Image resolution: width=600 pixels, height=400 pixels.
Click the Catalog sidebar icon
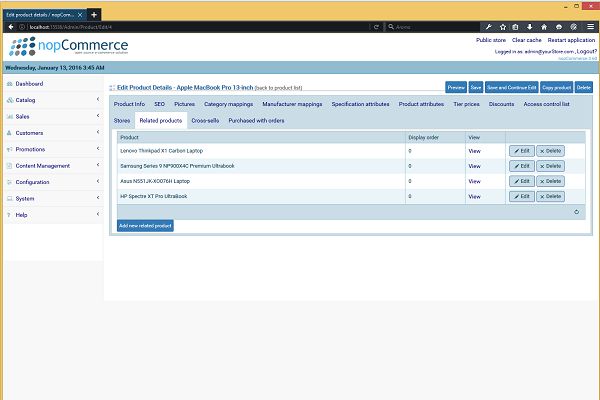[x=10, y=100]
